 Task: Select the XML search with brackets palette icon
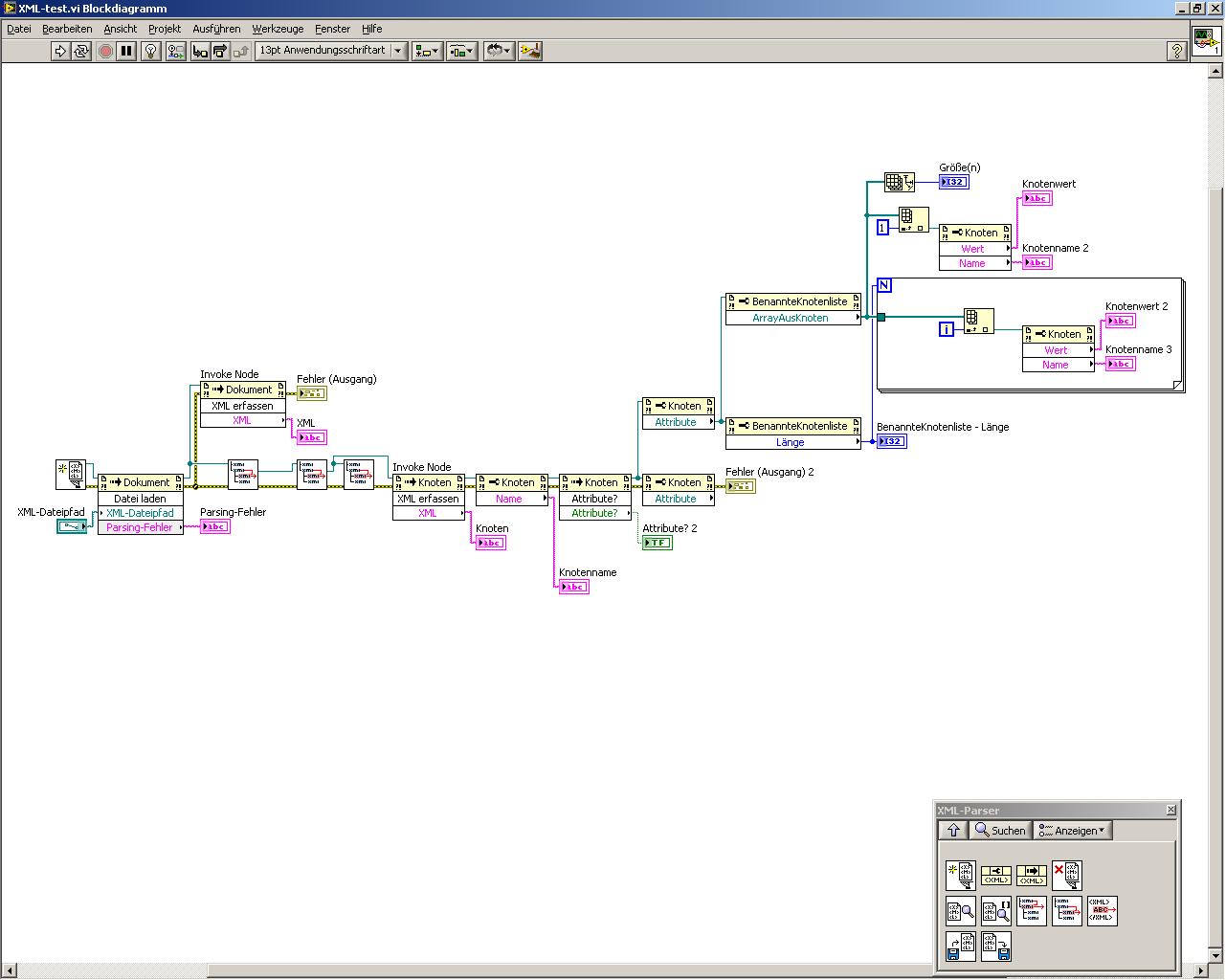click(x=995, y=911)
